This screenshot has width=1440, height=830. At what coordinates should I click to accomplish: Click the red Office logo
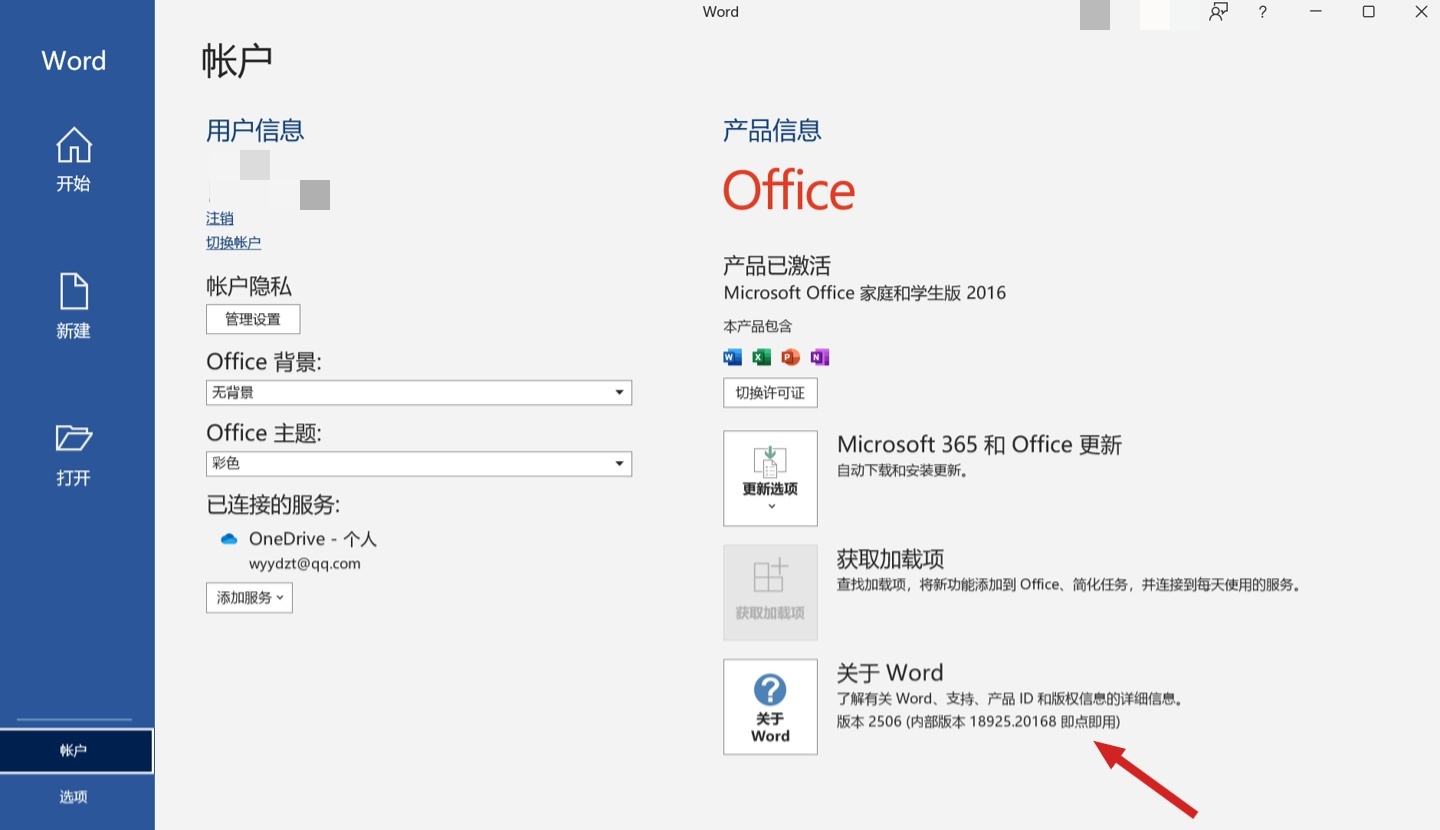click(x=789, y=190)
